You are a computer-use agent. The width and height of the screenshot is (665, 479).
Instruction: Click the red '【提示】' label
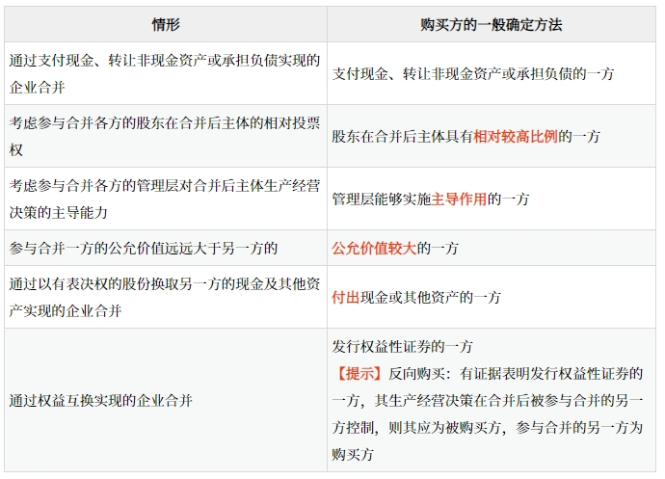tap(357, 373)
